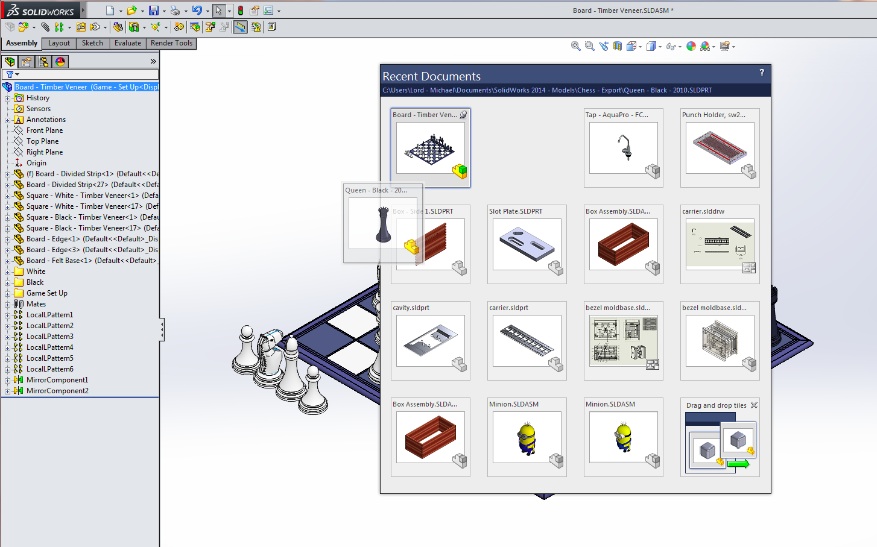Expand the Game Set Up folder
Screen dimensions: 877x547
tap(7, 293)
